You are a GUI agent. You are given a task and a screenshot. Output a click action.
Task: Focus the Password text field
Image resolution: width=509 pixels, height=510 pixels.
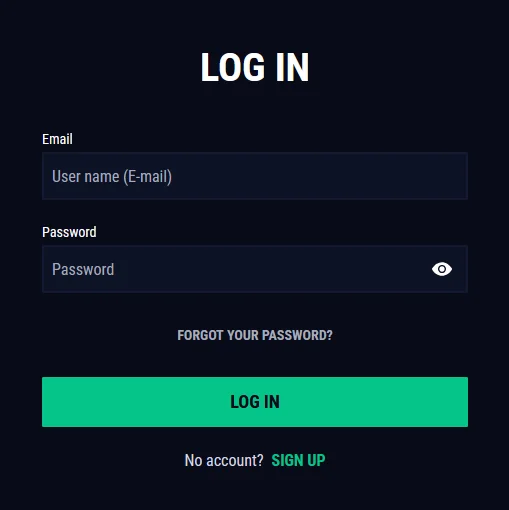tap(255, 269)
